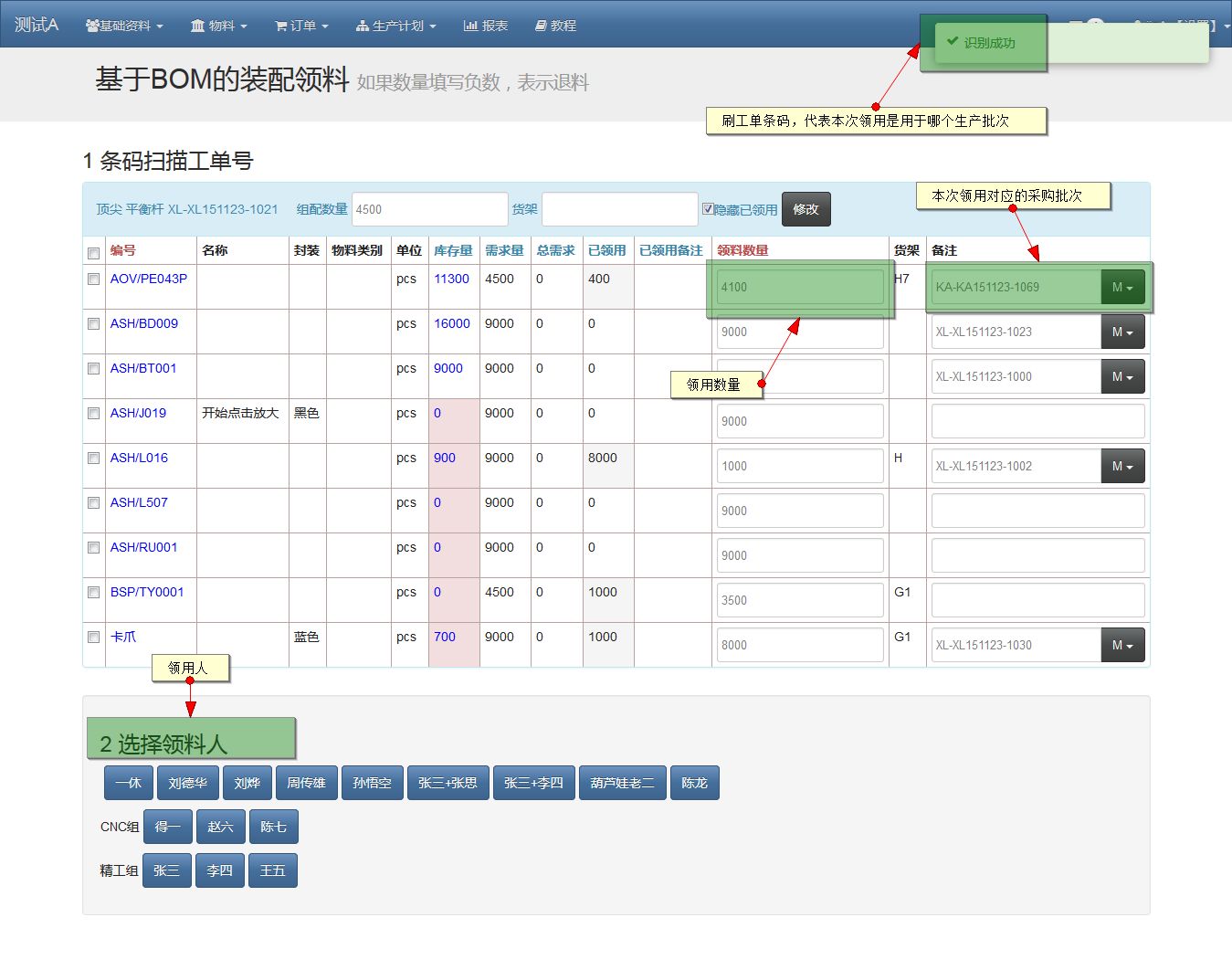Expand the 订单 navigation menu
This screenshot has height=970, width=1232.
(x=301, y=26)
